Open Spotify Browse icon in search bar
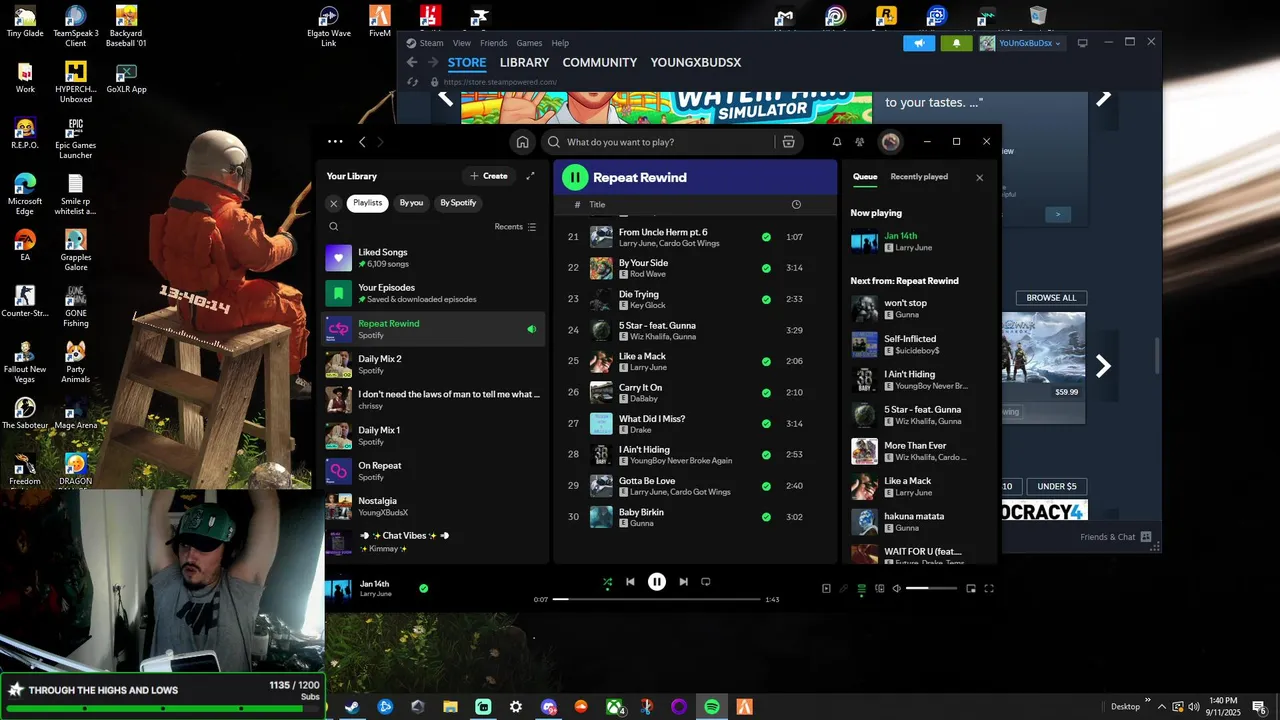1280x720 pixels. coord(788,142)
